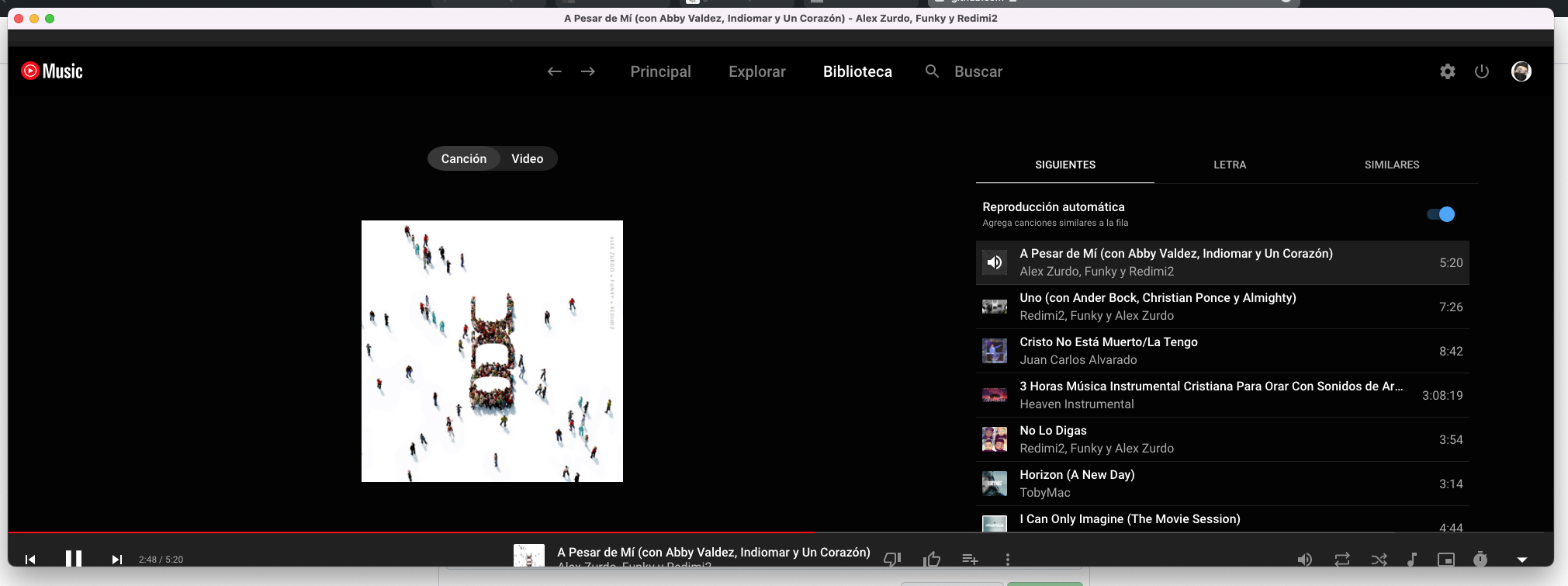The width and height of the screenshot is (1568, 586).
Task: Click the '3:08:19' duration
Action: click(1442, 395)
